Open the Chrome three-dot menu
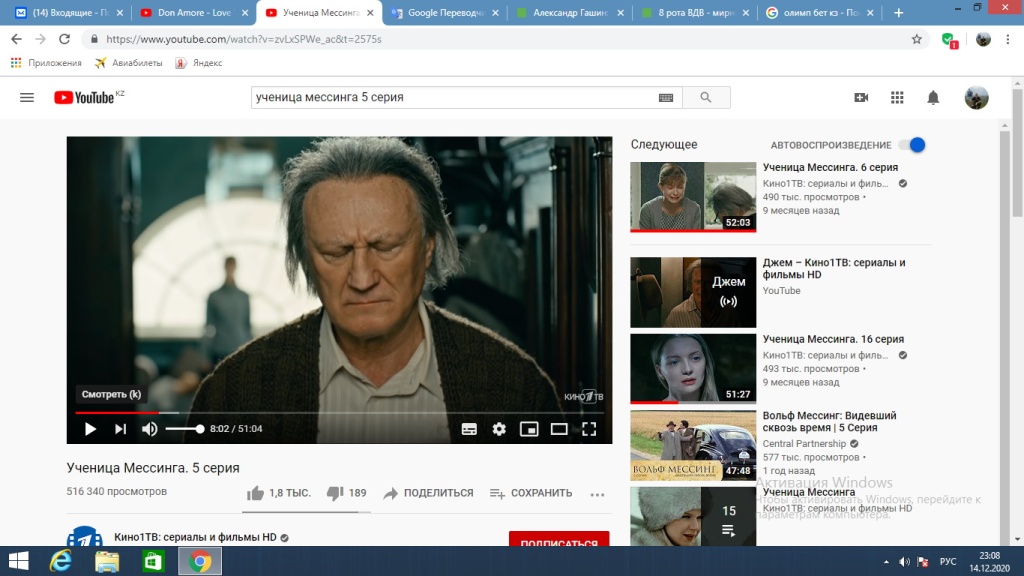 click(x=1008, y=39)
